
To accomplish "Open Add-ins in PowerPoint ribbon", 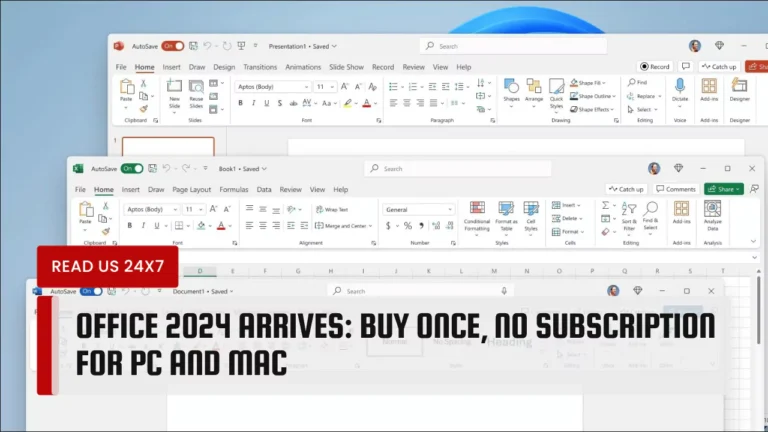I will pos(709,90).
